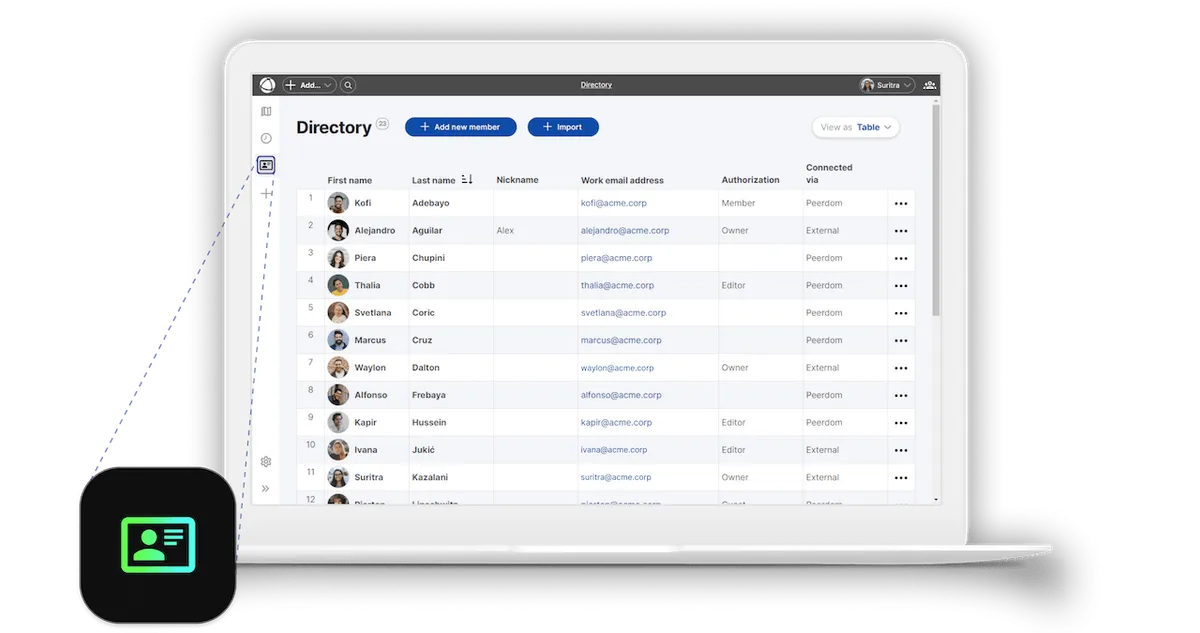Open the Directory contact card icon in sidebar

coord(266,164)
